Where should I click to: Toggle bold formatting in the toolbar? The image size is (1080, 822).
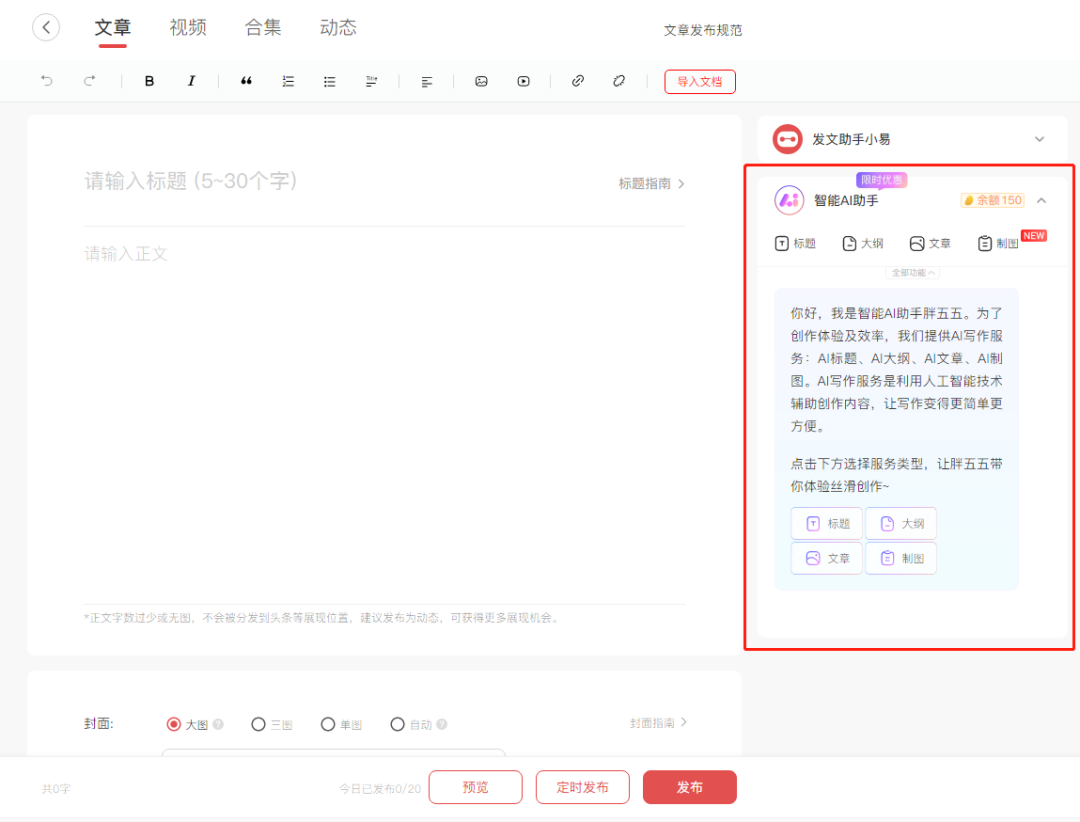coord(150,82)
